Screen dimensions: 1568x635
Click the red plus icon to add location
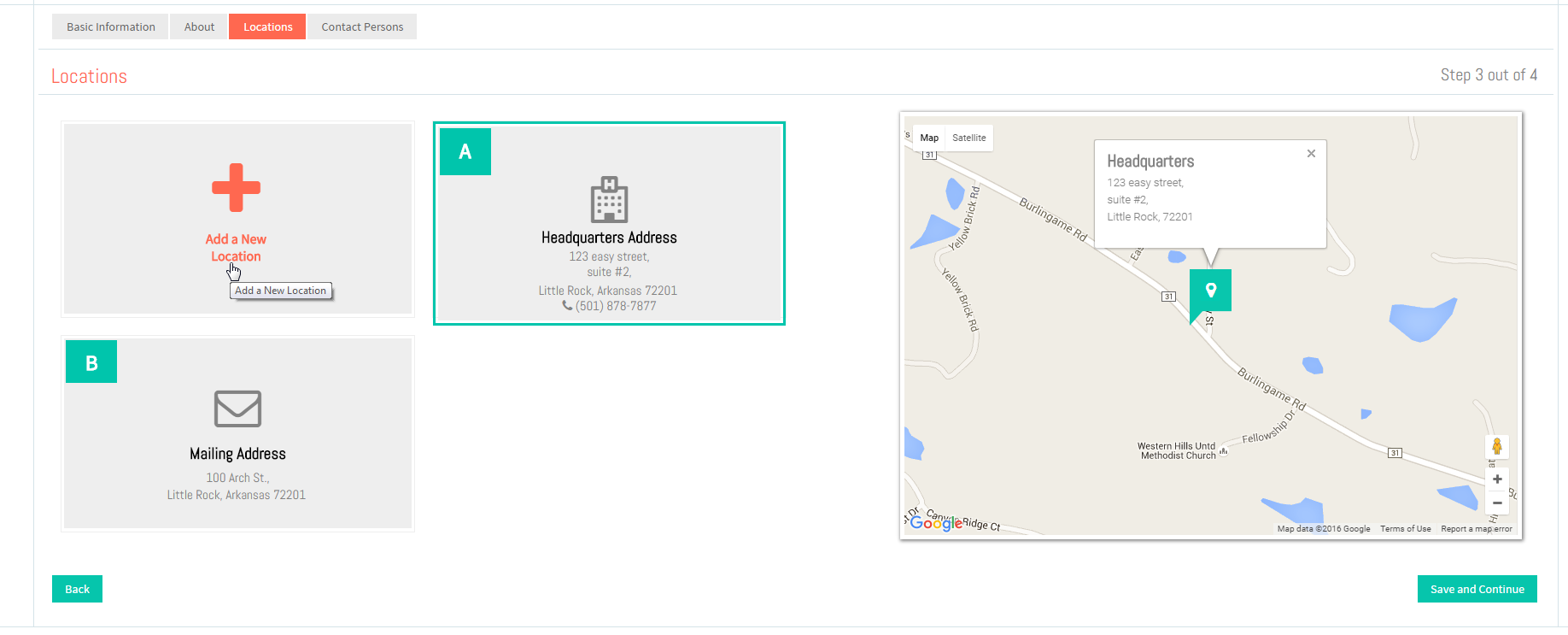pos(236,187)
